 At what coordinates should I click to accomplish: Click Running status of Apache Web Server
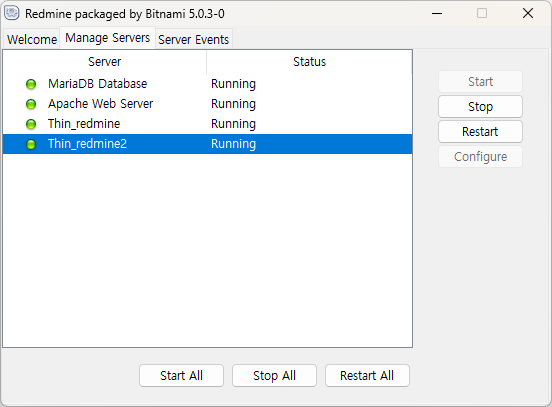(x=233, y=104)
